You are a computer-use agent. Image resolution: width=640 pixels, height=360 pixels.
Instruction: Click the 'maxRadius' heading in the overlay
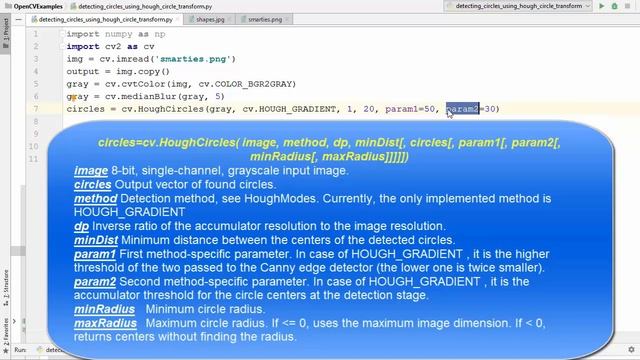point(105,323)
